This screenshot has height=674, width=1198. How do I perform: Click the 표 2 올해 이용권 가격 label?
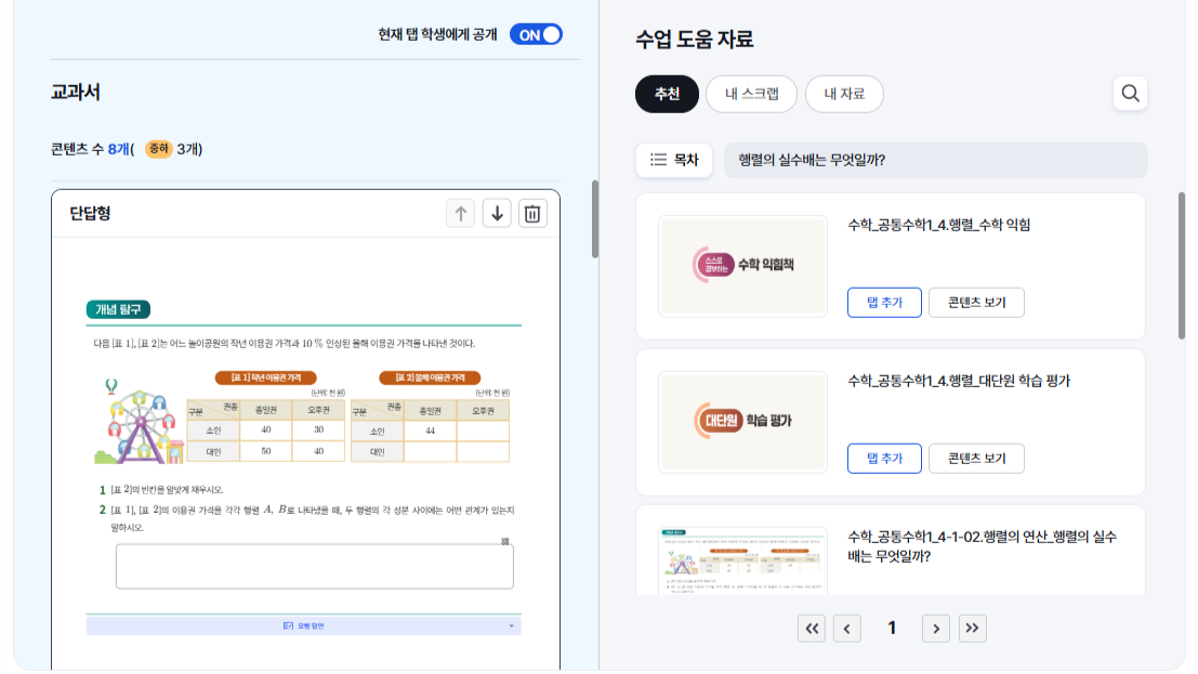[x=429, y=378]
